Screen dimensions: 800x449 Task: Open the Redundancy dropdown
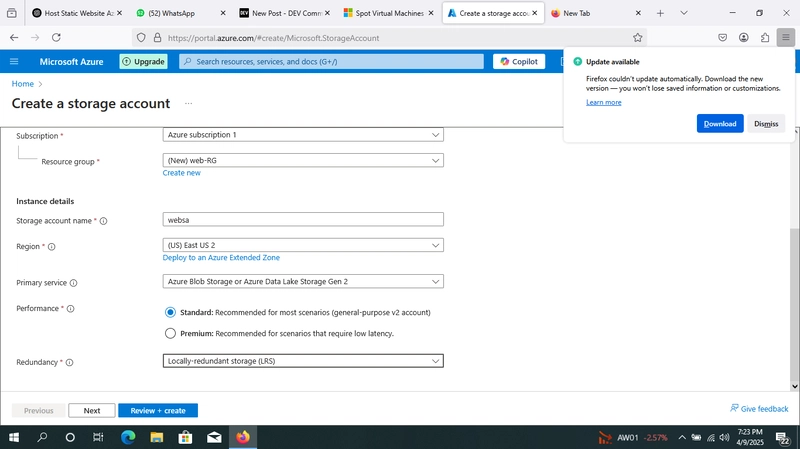pyautogui.click(x=303, y=361)
